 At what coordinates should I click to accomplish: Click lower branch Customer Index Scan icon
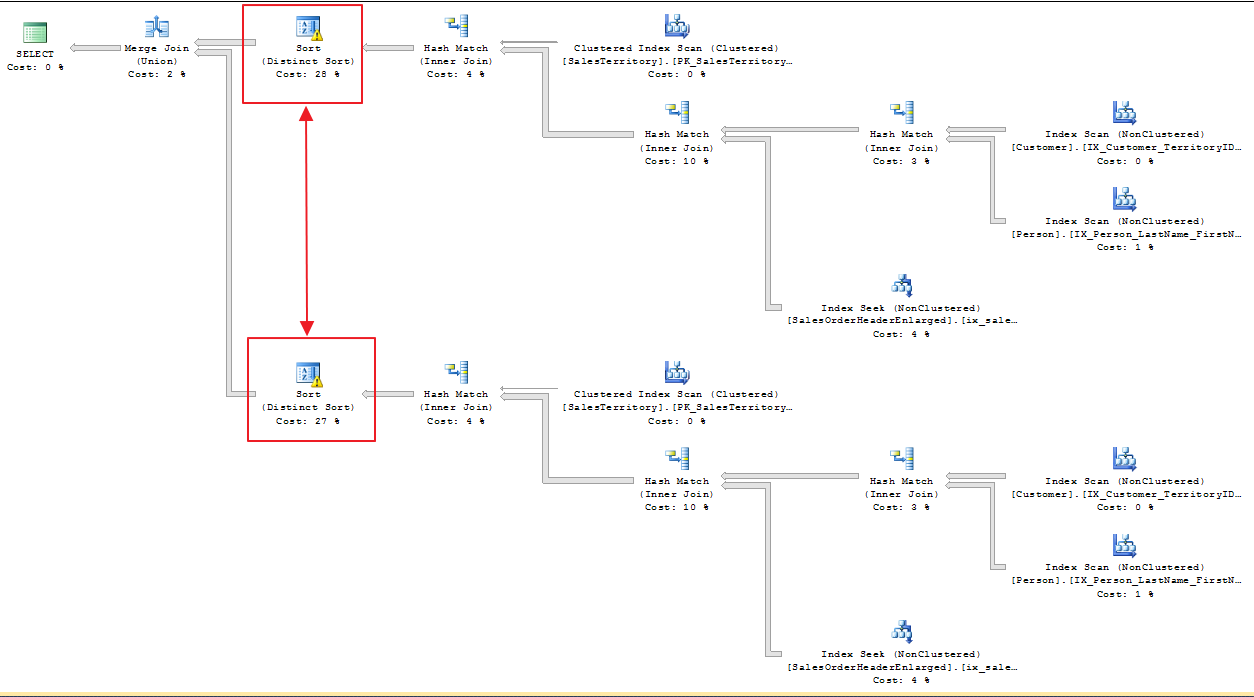click(x=1125, y=460)
